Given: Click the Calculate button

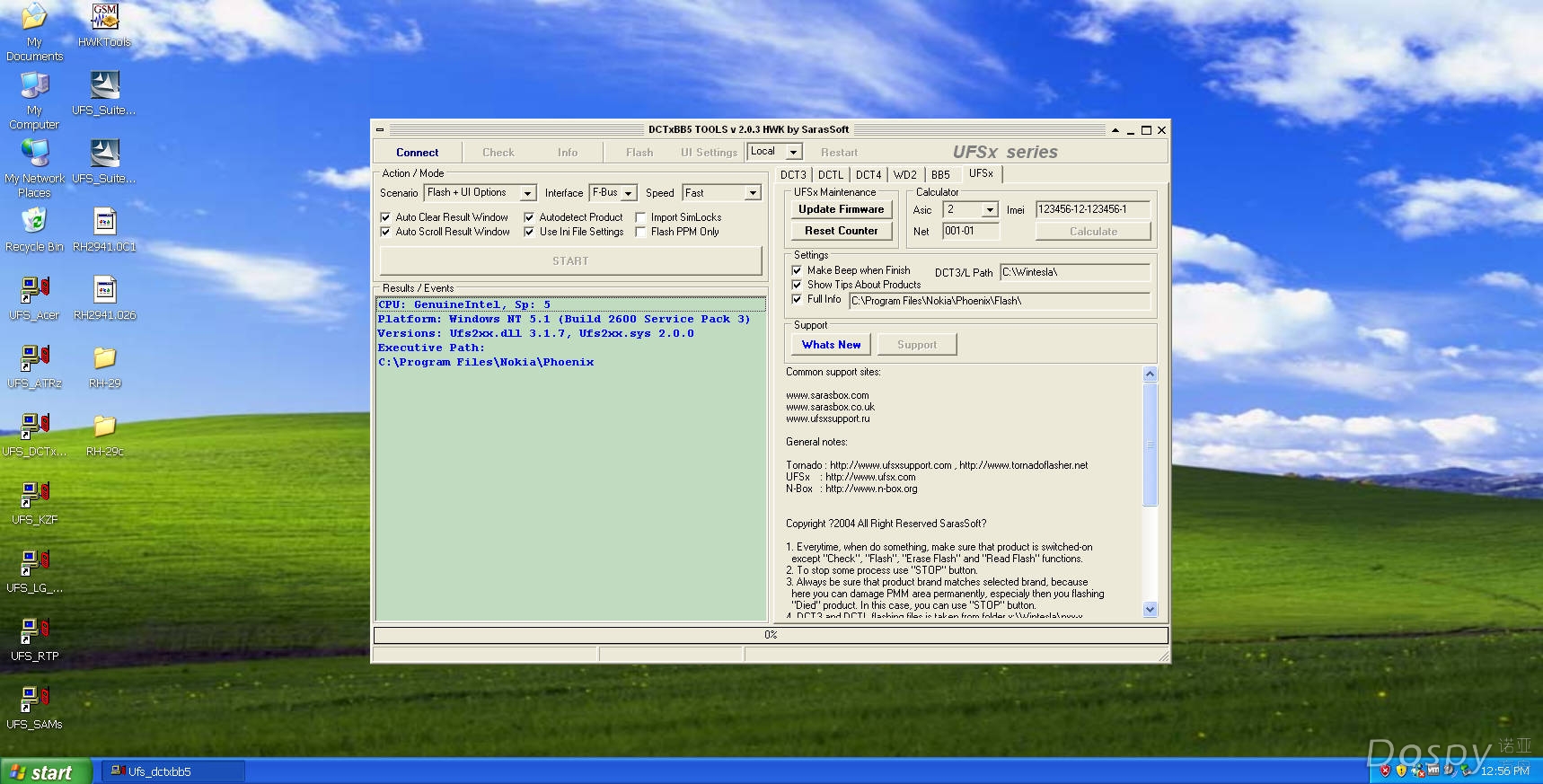Looking at the screenshot, I should pyautogui.click(x=1093, y=232).
